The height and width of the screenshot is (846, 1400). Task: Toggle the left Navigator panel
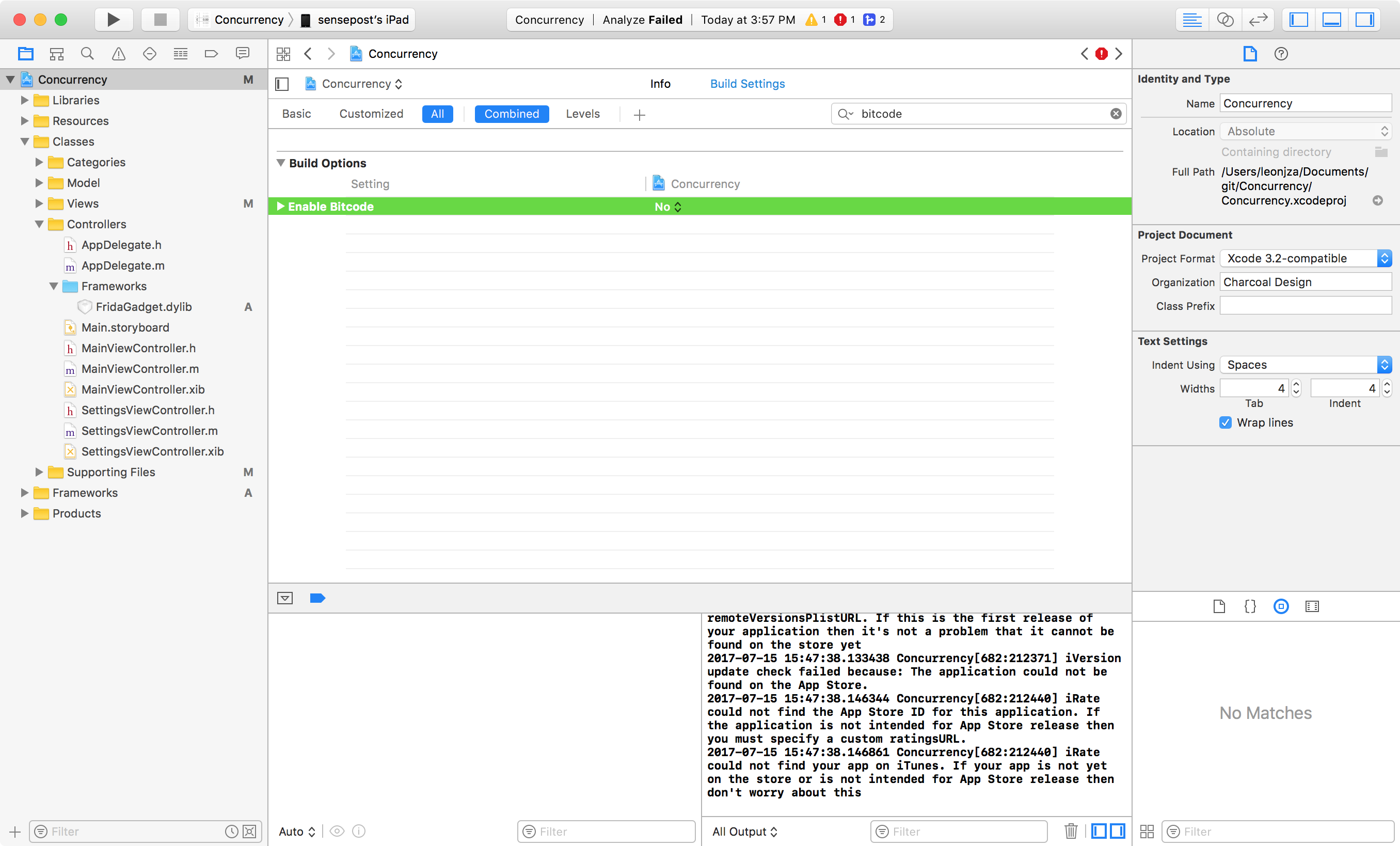tap(1299, 19)
